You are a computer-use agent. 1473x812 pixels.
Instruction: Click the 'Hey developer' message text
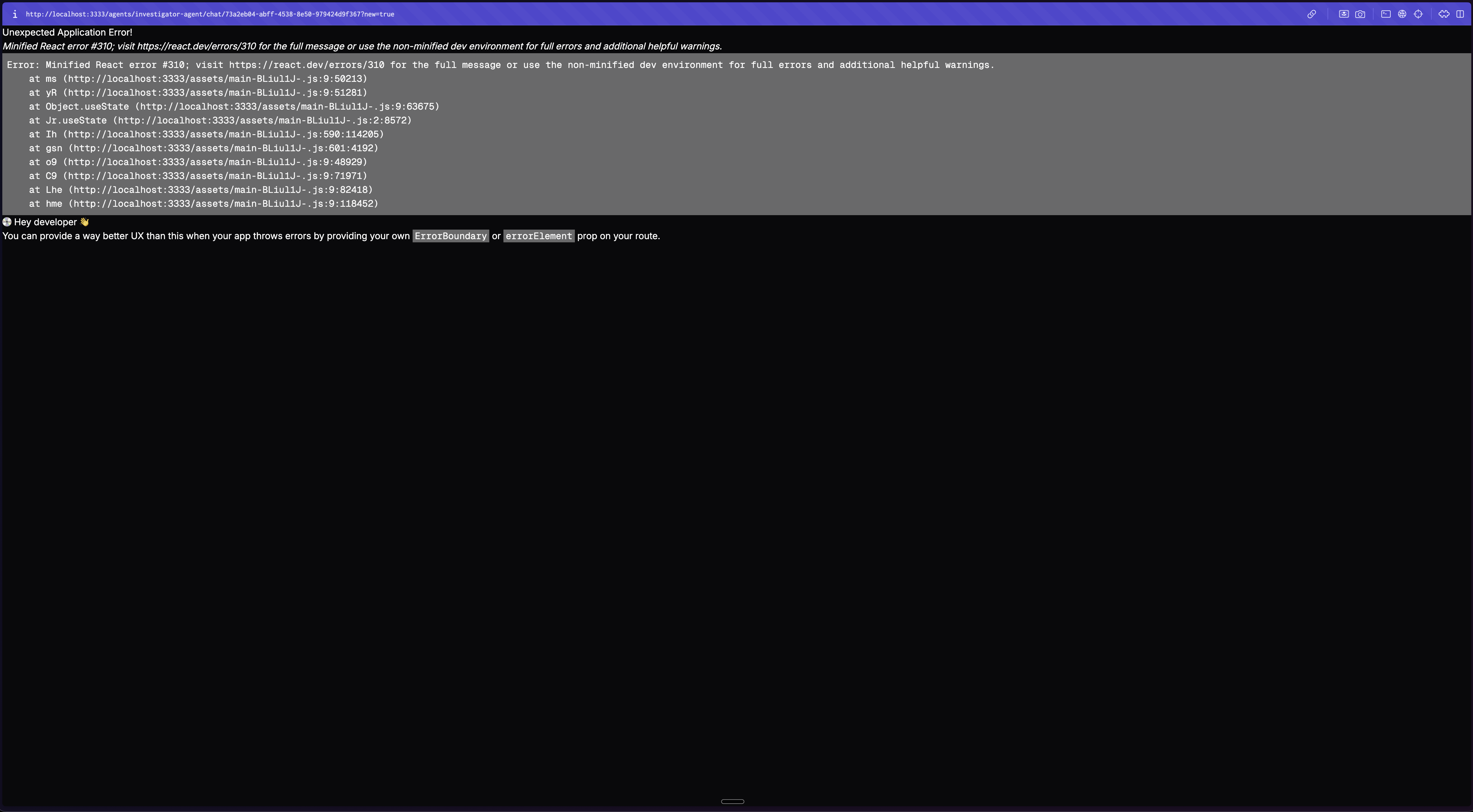[x=46, y=222]
